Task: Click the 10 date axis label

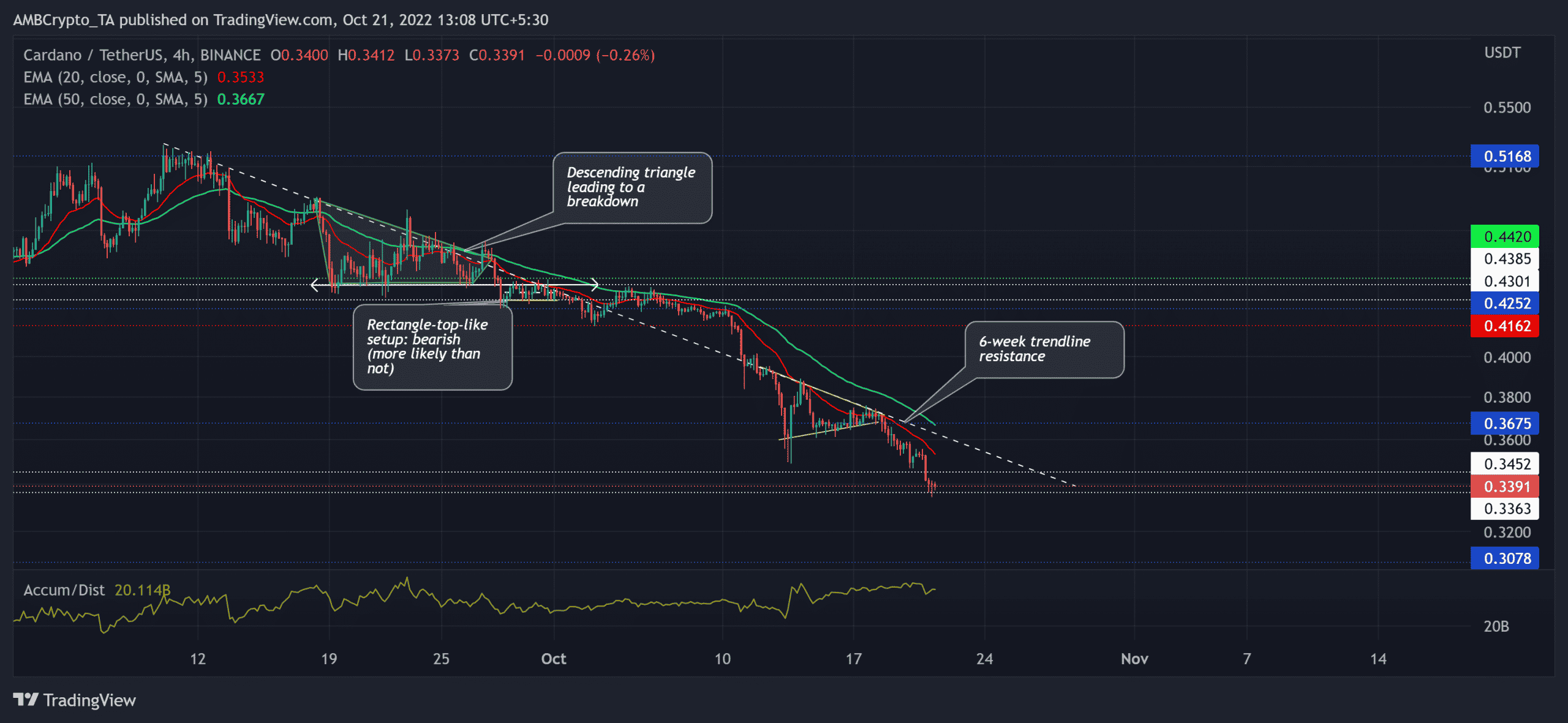Action: (x=723, y=659)
